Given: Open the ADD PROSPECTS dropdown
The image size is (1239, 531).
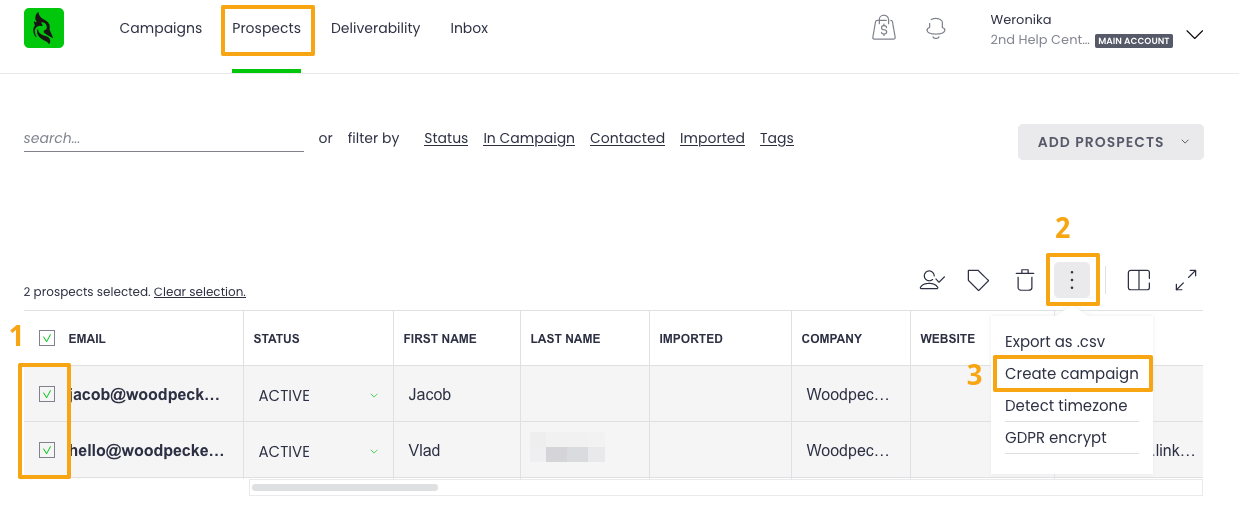Looking at the screenshot, I should pyautogui.click(x=1110, y=142).
